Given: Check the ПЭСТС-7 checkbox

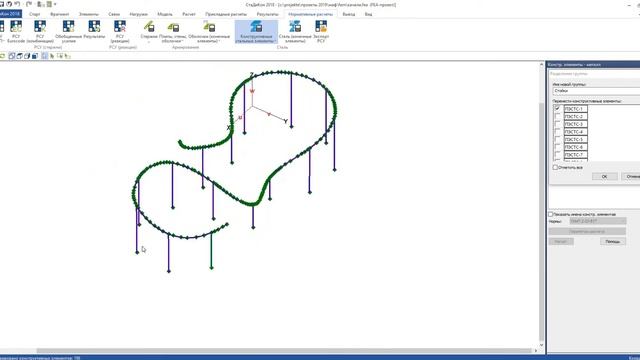Looking at the screenshot, I should 558,155.
